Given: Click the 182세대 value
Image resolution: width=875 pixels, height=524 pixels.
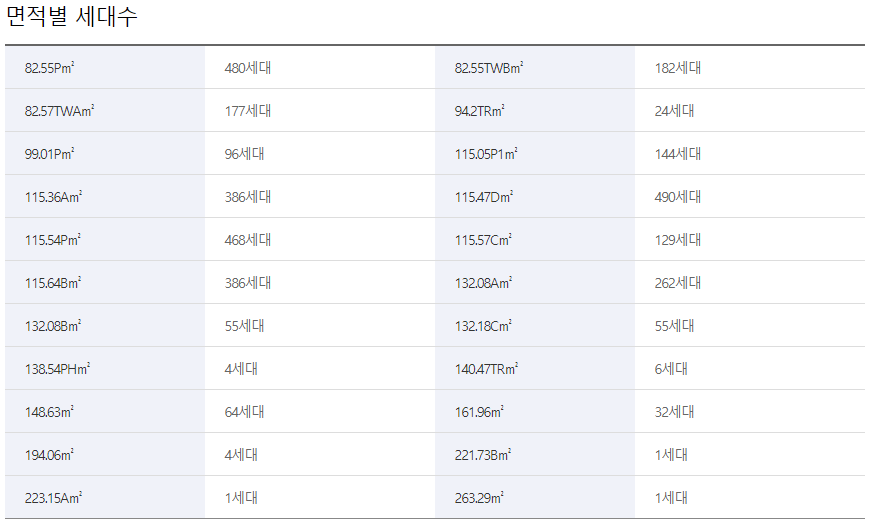Looking at the screenshot, I should [x=678, y=68].
